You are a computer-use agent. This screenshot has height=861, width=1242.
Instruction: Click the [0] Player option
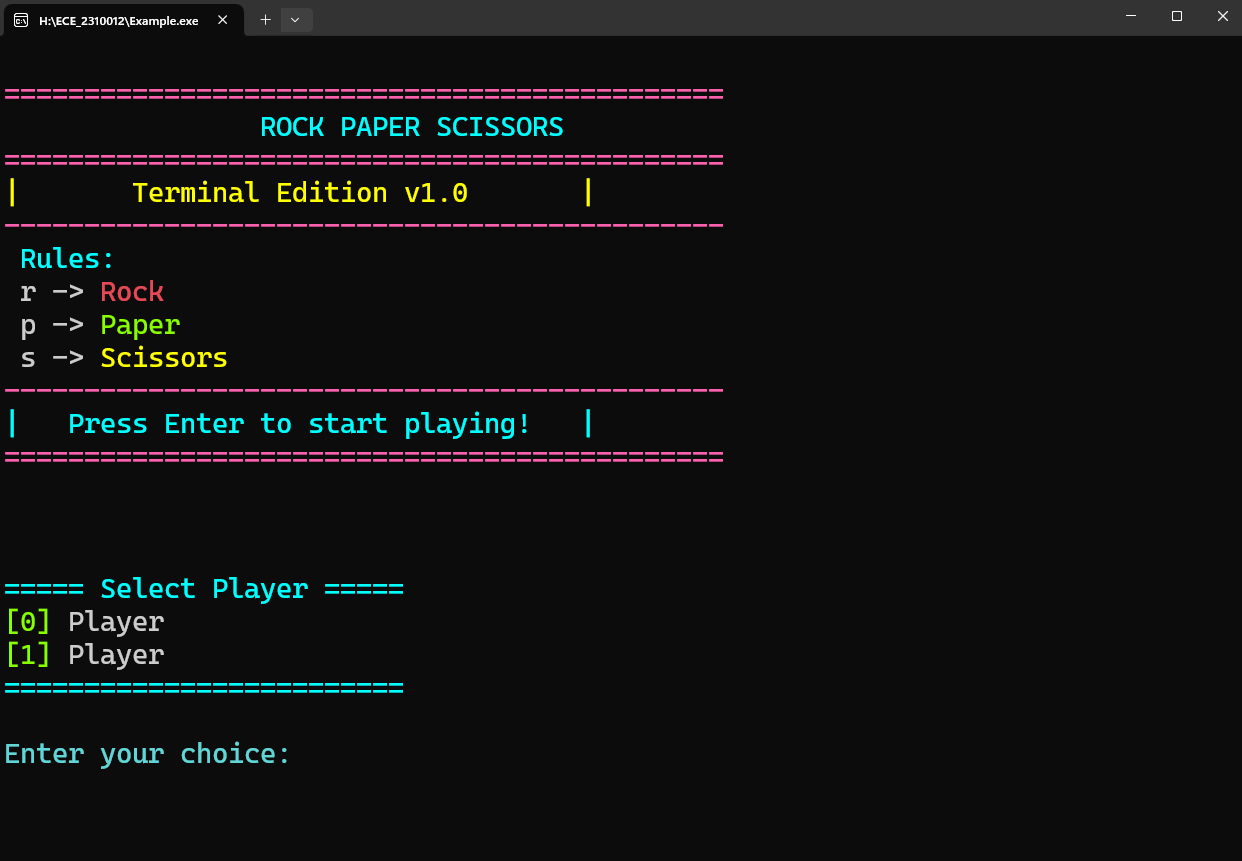[85, 622]
